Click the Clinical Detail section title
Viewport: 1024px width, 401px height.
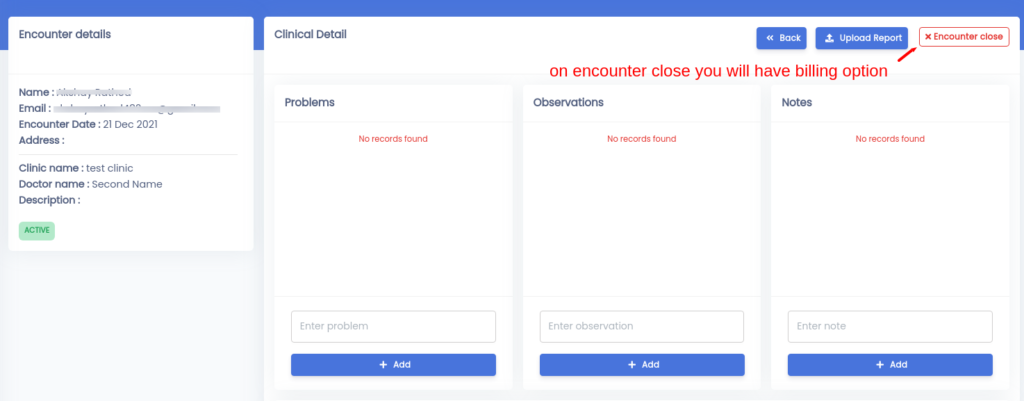click(x=310, y=34)
